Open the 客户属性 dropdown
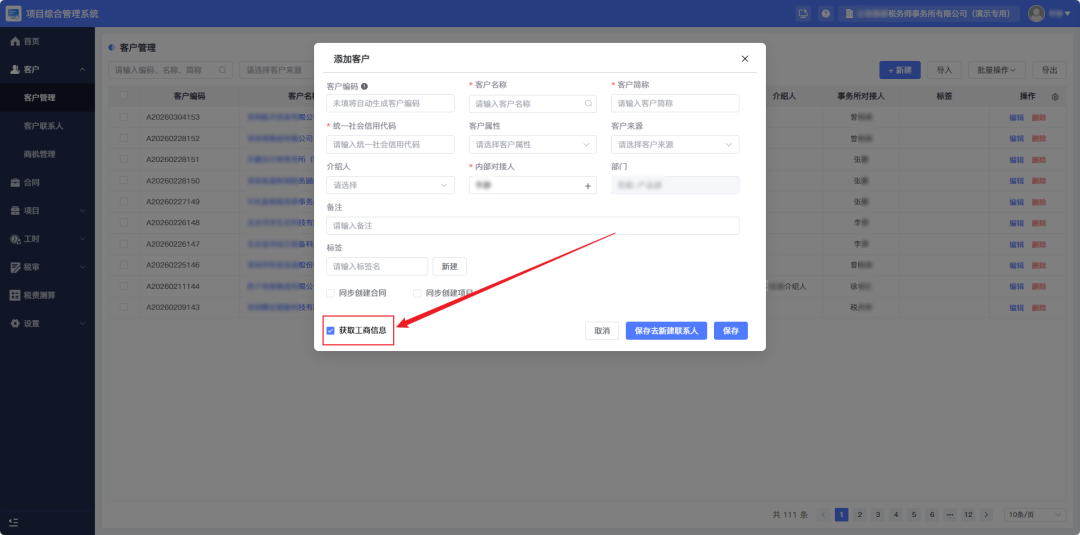Screen dimensions: 1080x535 (x=532, y=145)
